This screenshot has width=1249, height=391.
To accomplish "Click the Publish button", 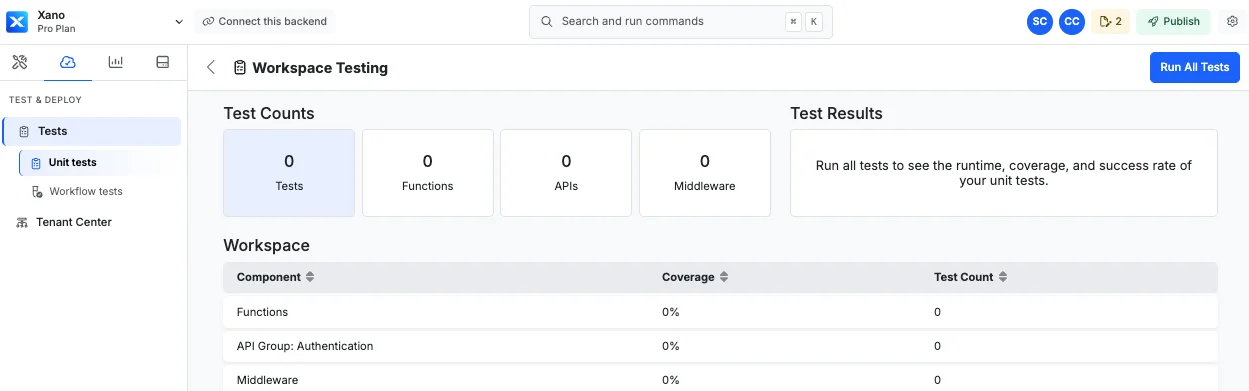I will tap(1174, 21).
